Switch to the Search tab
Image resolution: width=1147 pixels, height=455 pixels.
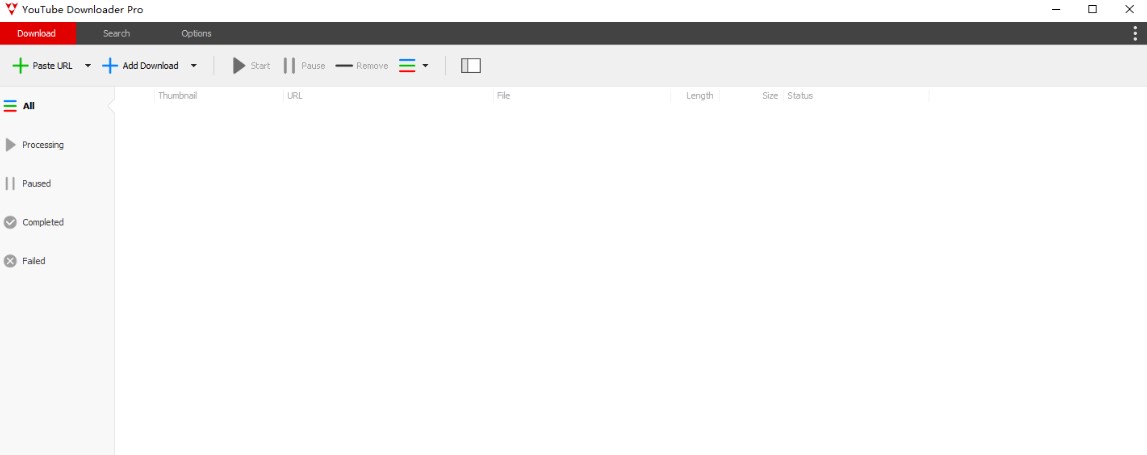(x=116, y=33)
